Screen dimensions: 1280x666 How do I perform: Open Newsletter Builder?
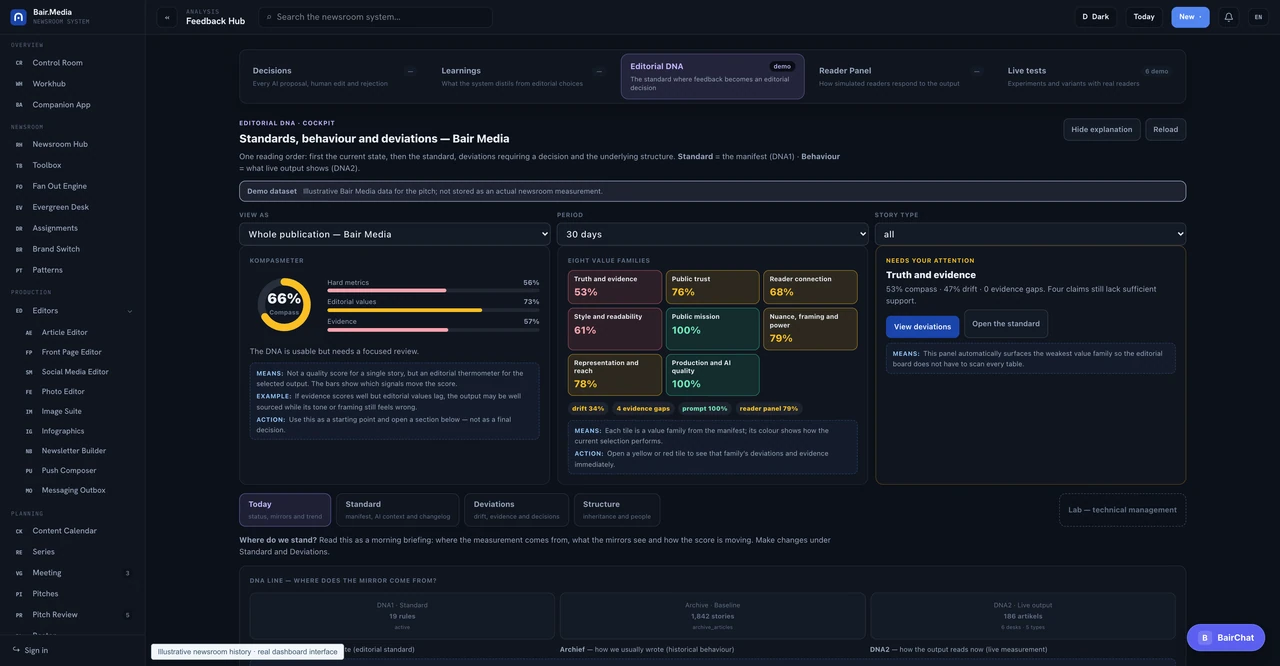(x=78, y=451)
